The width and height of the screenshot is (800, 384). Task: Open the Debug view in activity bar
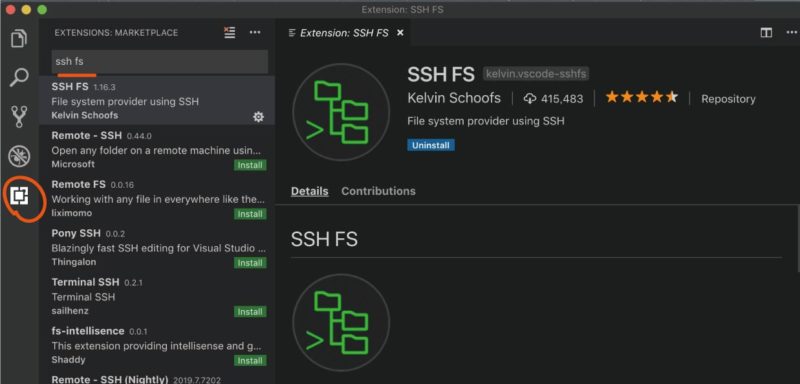coord(19,156)
